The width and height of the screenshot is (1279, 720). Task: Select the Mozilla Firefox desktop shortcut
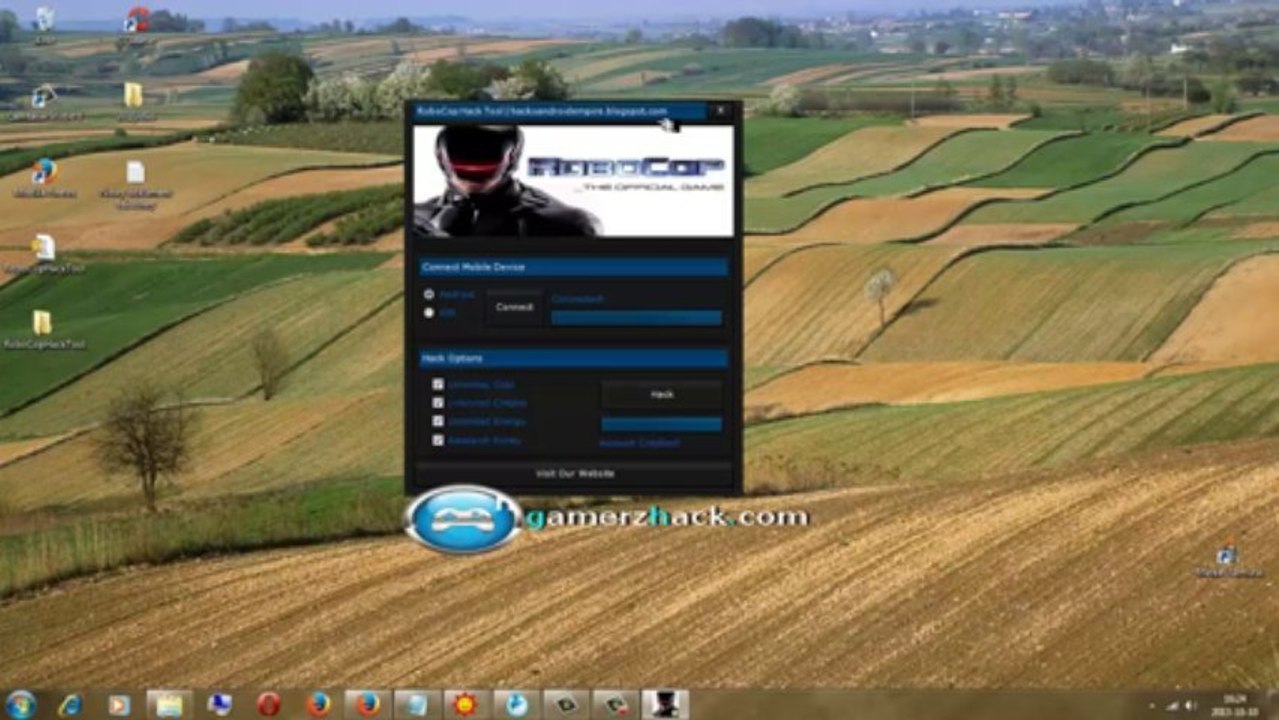point(44,178)
